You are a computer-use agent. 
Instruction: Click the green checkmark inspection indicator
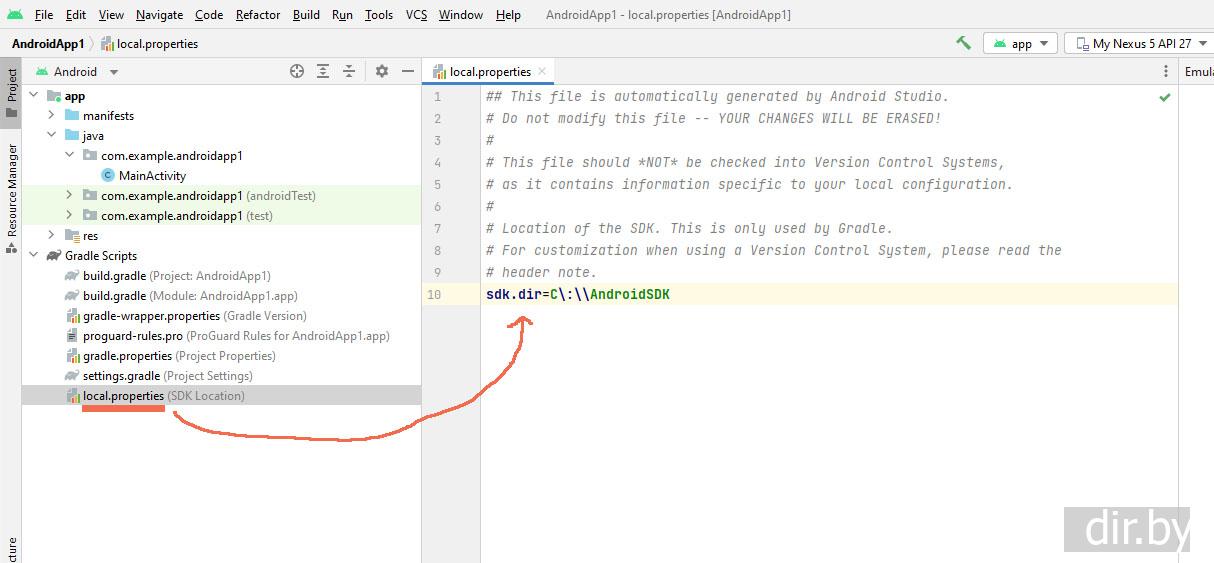(x=1164, y=98)
